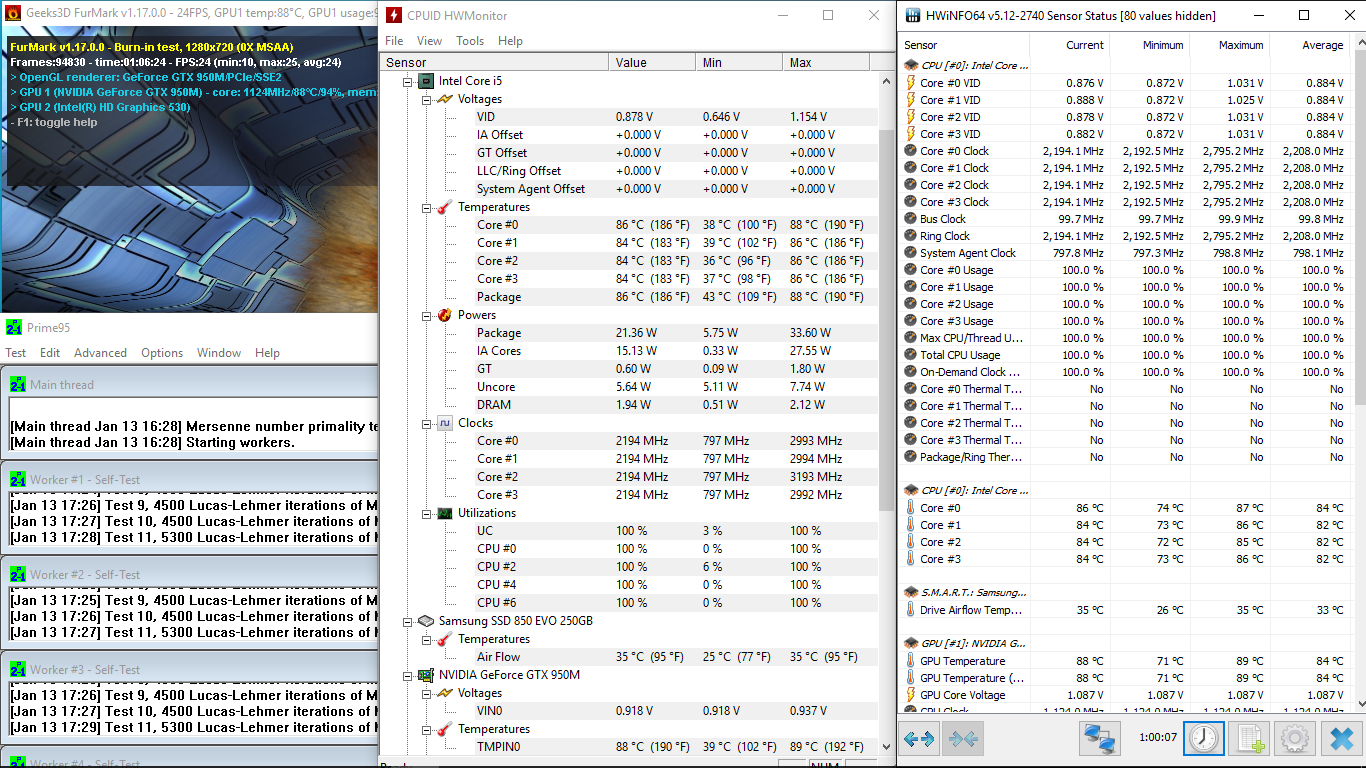Viewport: 1366px width, 768px height.
Task: Open the Window menu in Prime95
Action: 219,353
